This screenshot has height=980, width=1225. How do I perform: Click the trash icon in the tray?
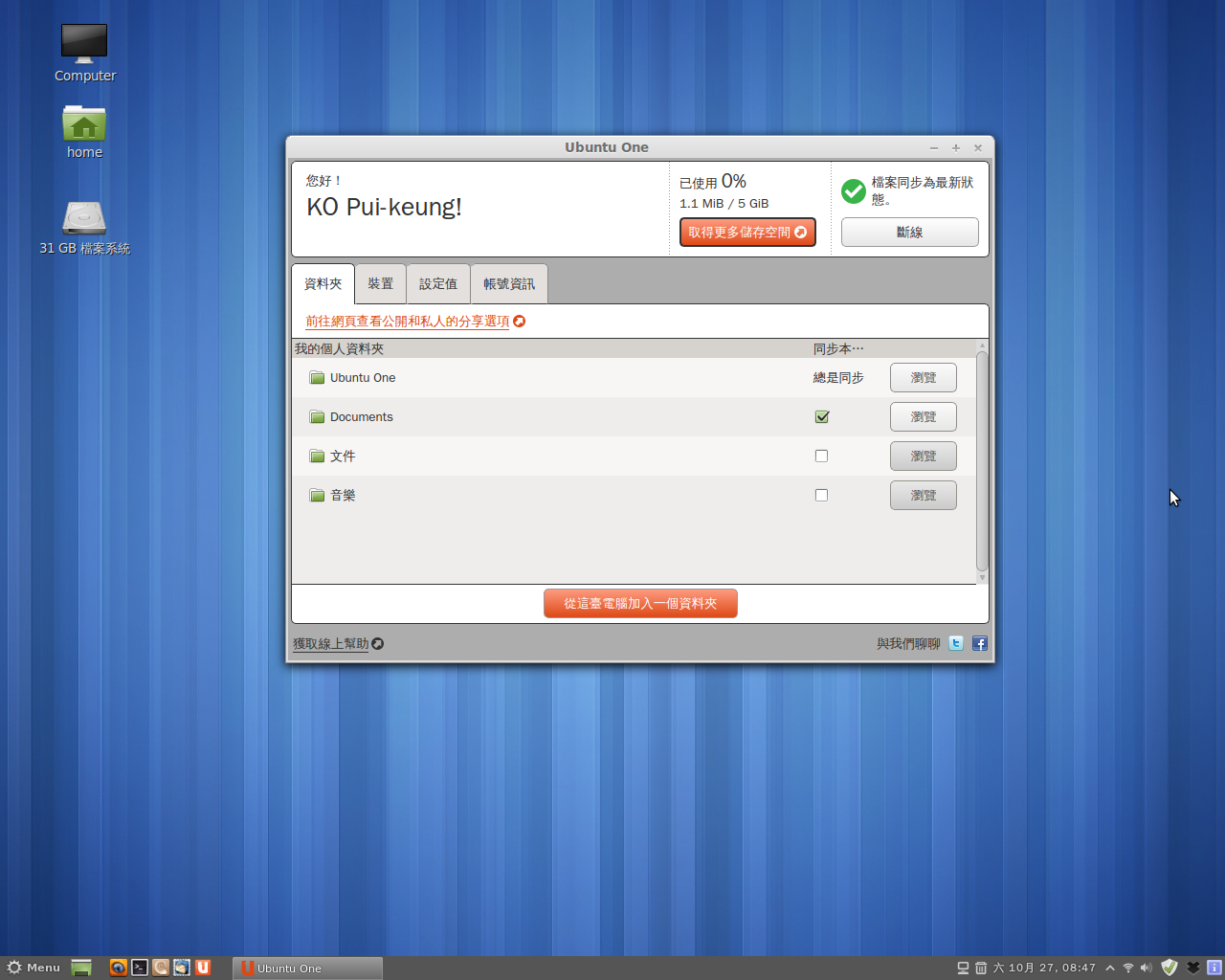(981, 968)
